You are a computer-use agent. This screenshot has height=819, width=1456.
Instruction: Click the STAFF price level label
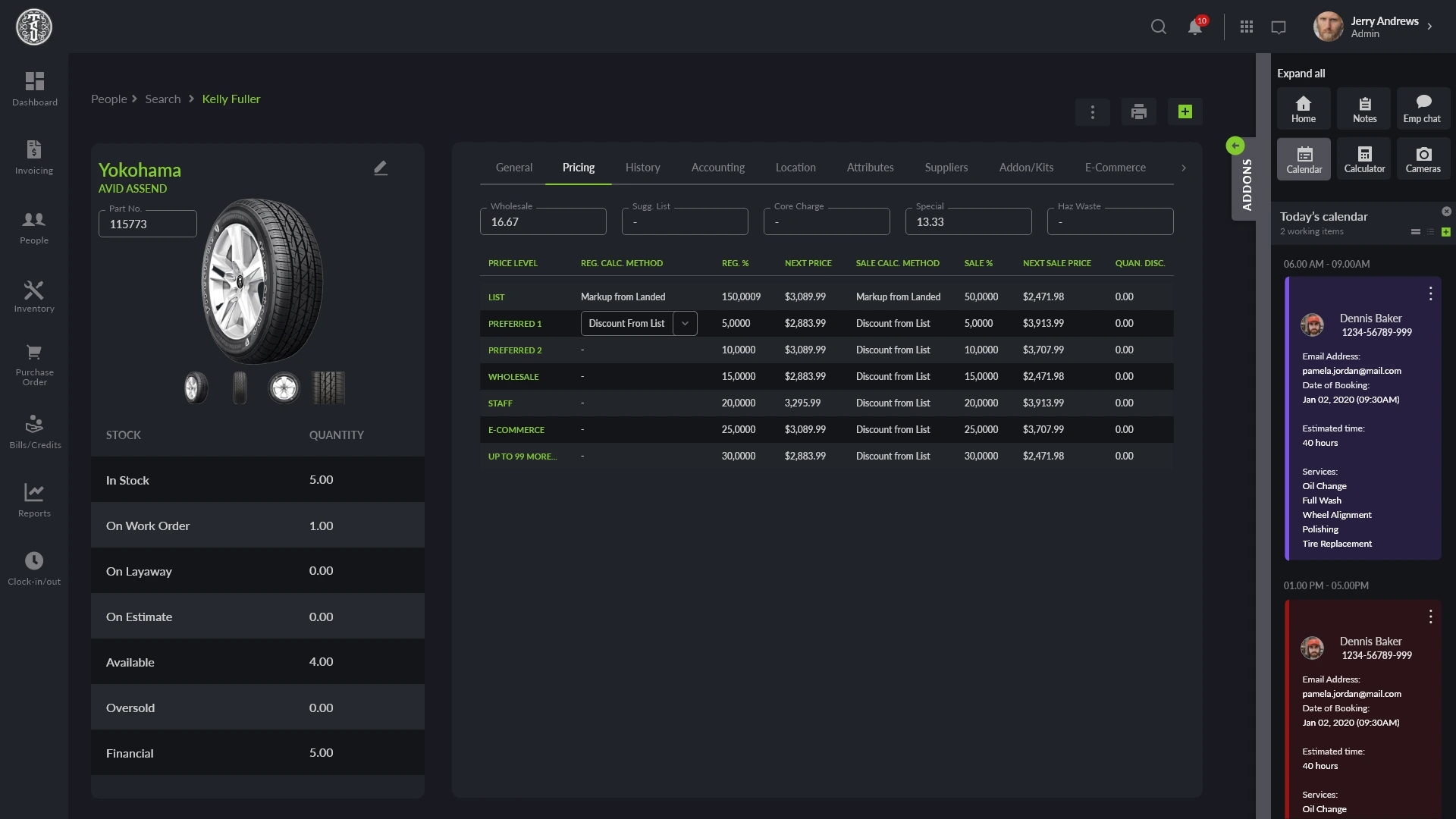500,403
